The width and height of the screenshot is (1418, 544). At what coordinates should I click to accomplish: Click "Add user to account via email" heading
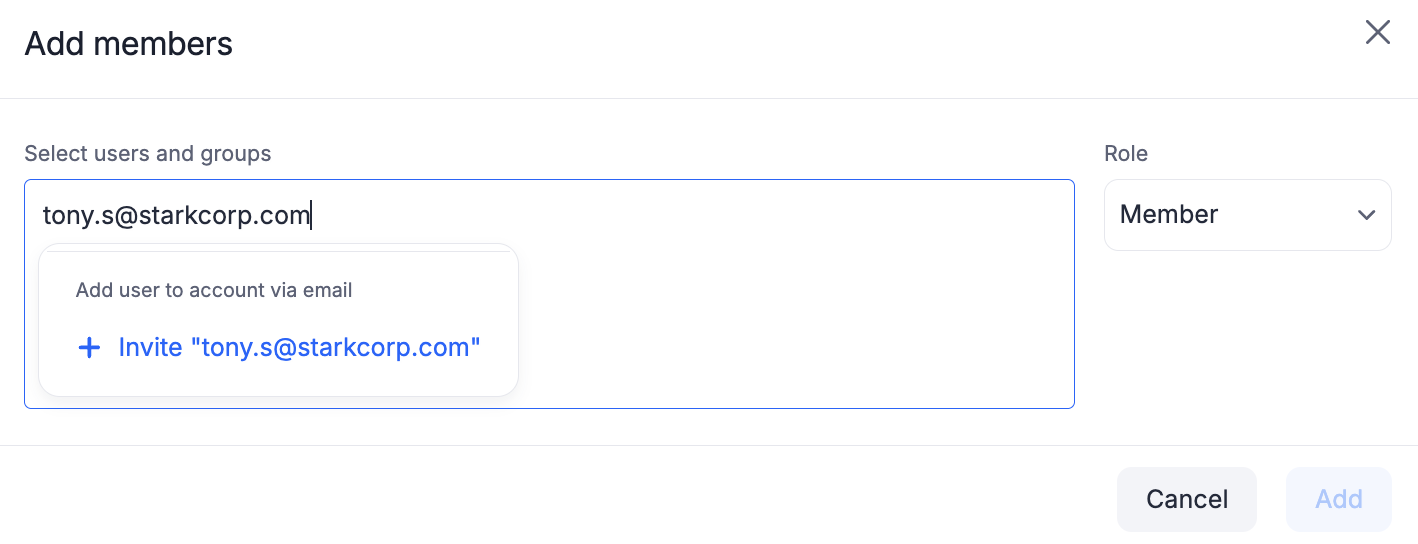[214, 291]
